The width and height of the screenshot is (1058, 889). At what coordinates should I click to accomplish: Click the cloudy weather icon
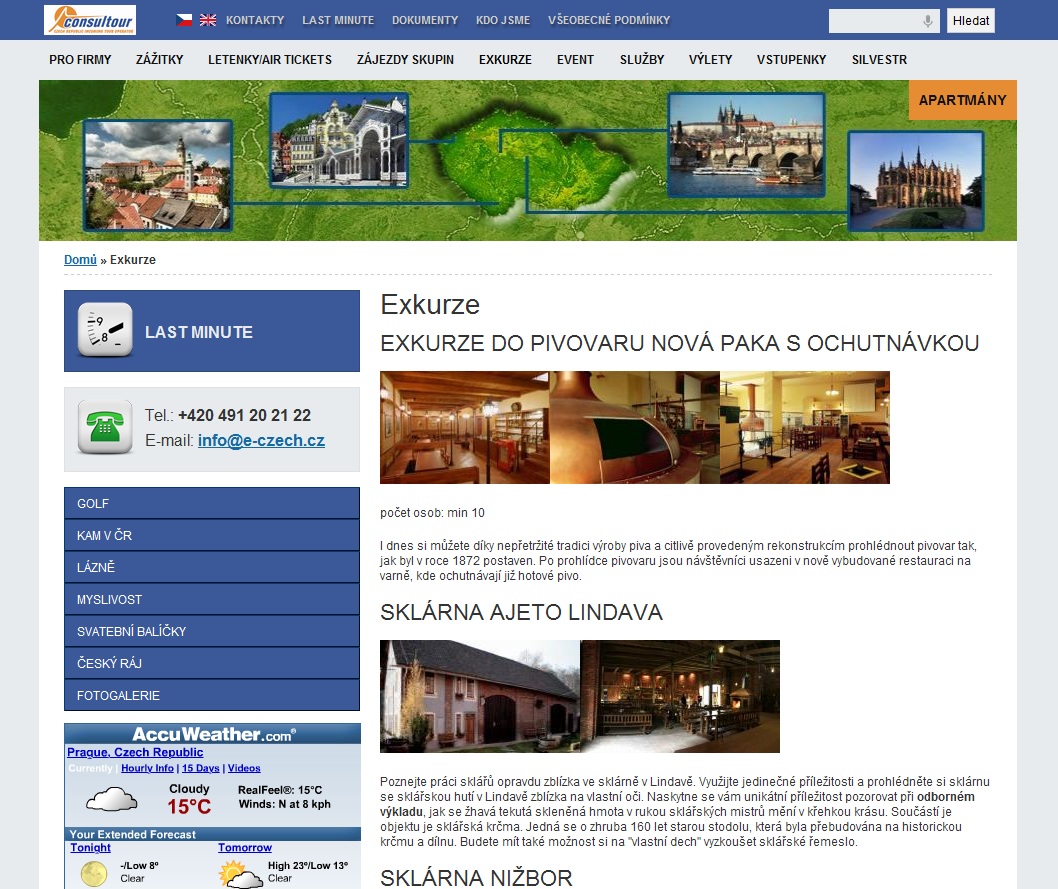pyautogui.click(x=111, y=799)
